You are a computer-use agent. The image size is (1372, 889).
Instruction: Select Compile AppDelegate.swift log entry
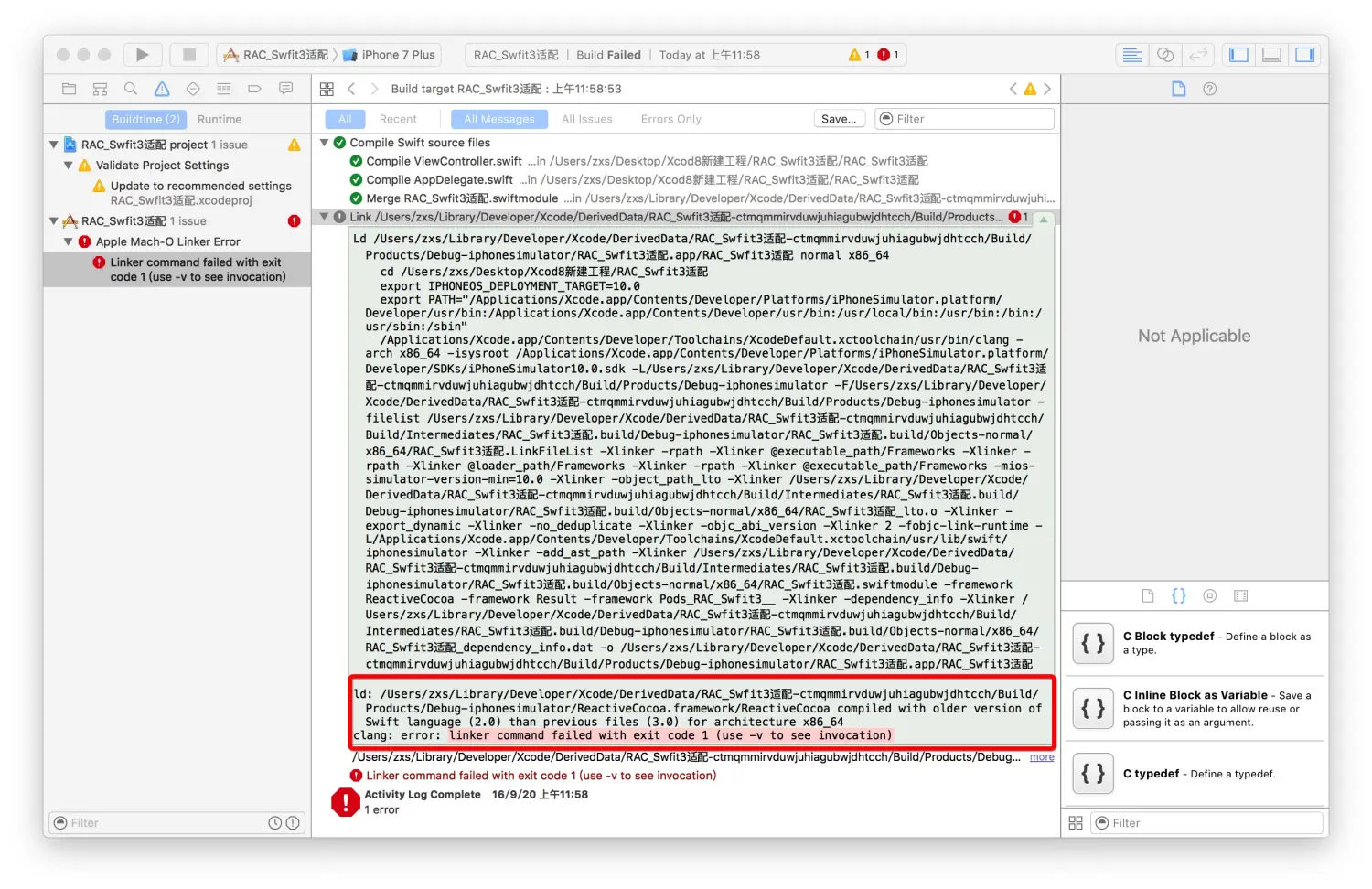(686, 180)
